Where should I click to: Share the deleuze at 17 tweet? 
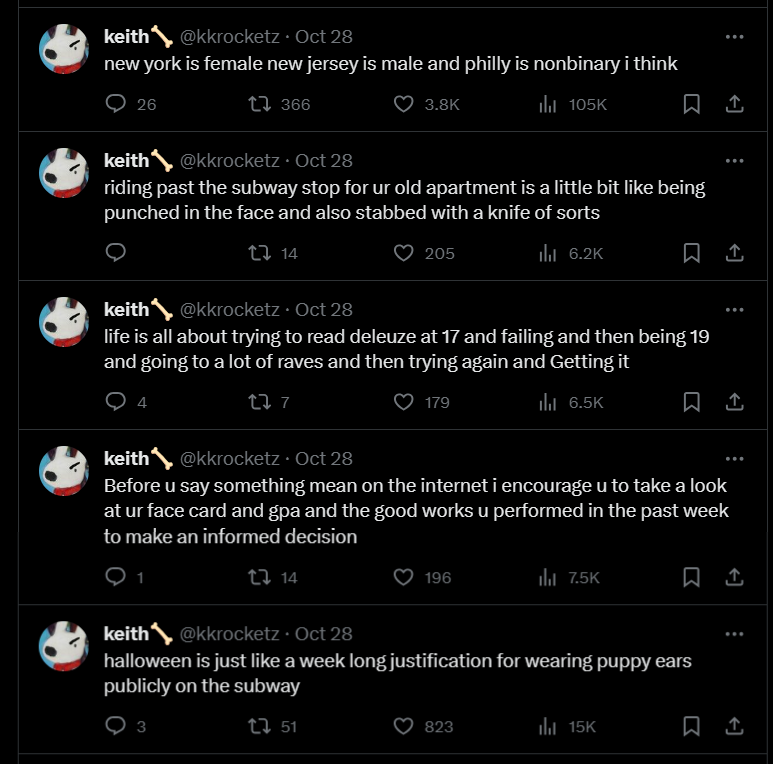coord(734,402)
